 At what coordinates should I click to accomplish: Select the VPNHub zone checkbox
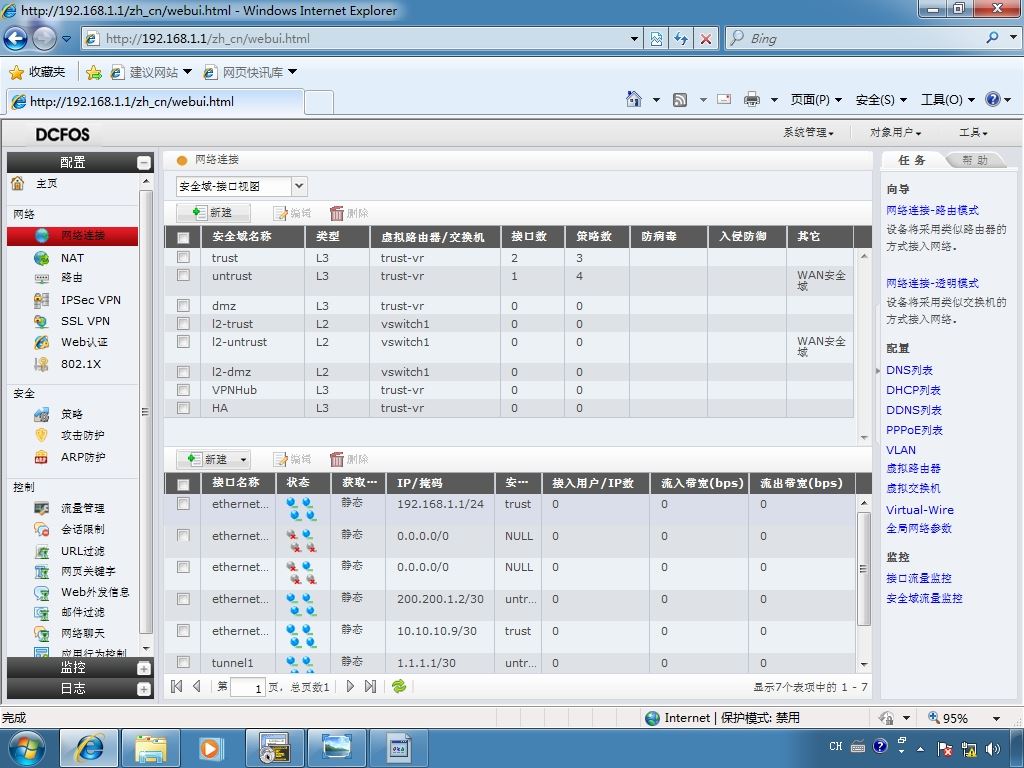(184, 390)
